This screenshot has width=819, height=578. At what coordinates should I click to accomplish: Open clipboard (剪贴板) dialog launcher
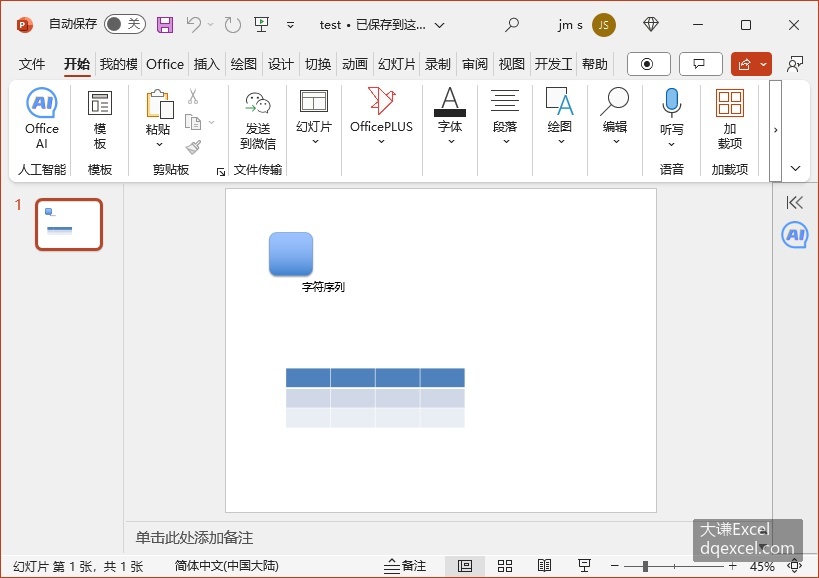coord(221,172)
